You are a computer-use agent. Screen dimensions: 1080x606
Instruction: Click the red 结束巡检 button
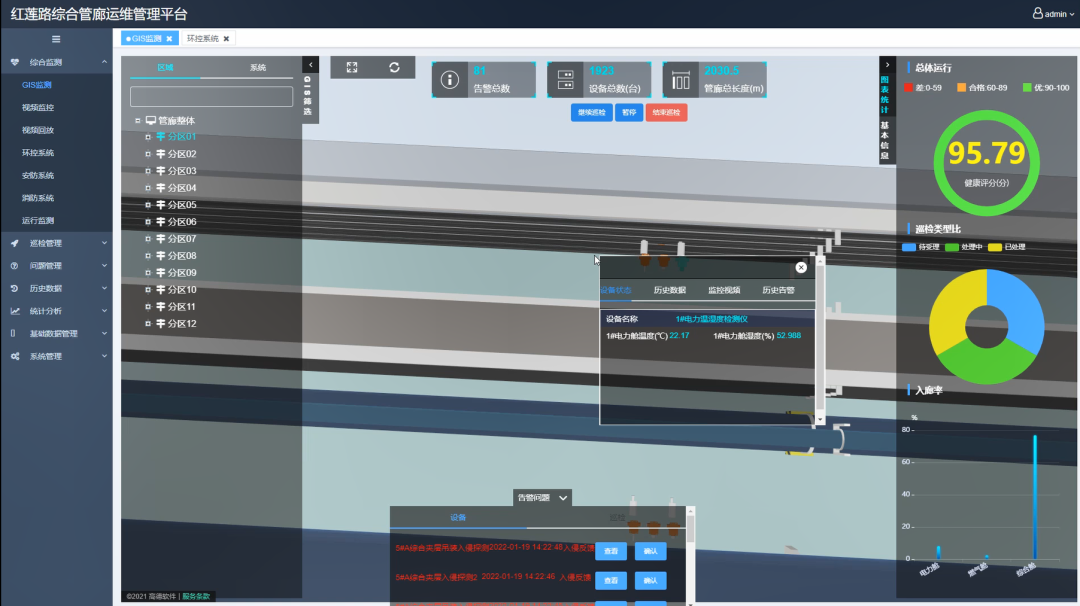[666, 113]
